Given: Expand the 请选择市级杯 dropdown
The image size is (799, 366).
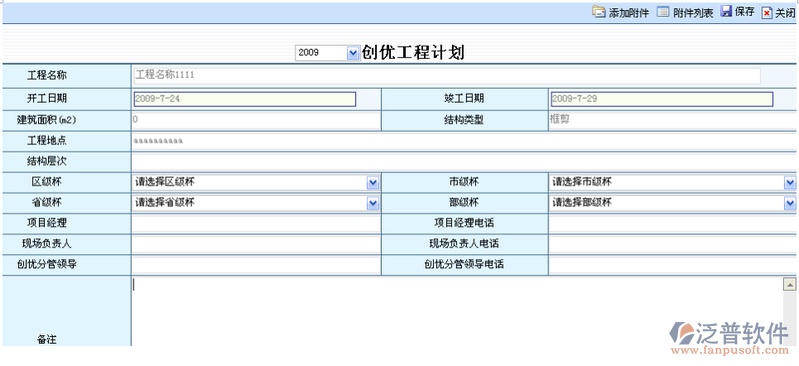Looking at the screenshot, I should (x=790, y=182).
